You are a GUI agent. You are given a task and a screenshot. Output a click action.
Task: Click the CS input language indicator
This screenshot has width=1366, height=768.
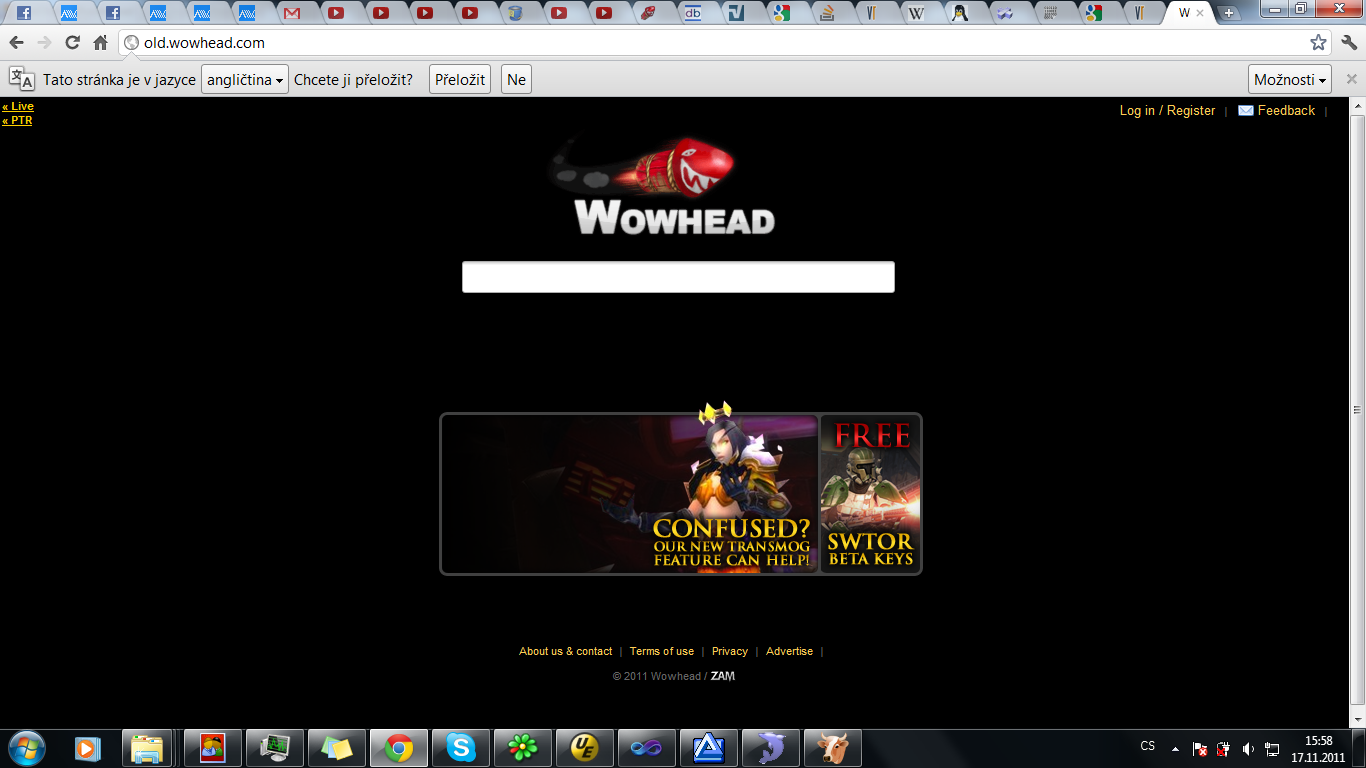(1148, 746)
